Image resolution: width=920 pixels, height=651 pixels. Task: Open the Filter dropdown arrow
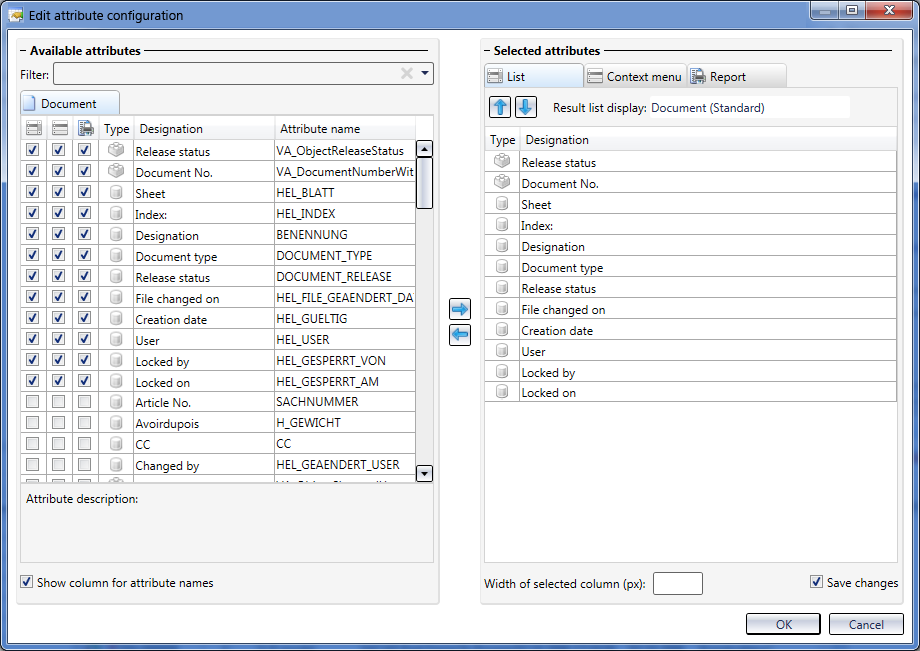click(x=425, y=74)
